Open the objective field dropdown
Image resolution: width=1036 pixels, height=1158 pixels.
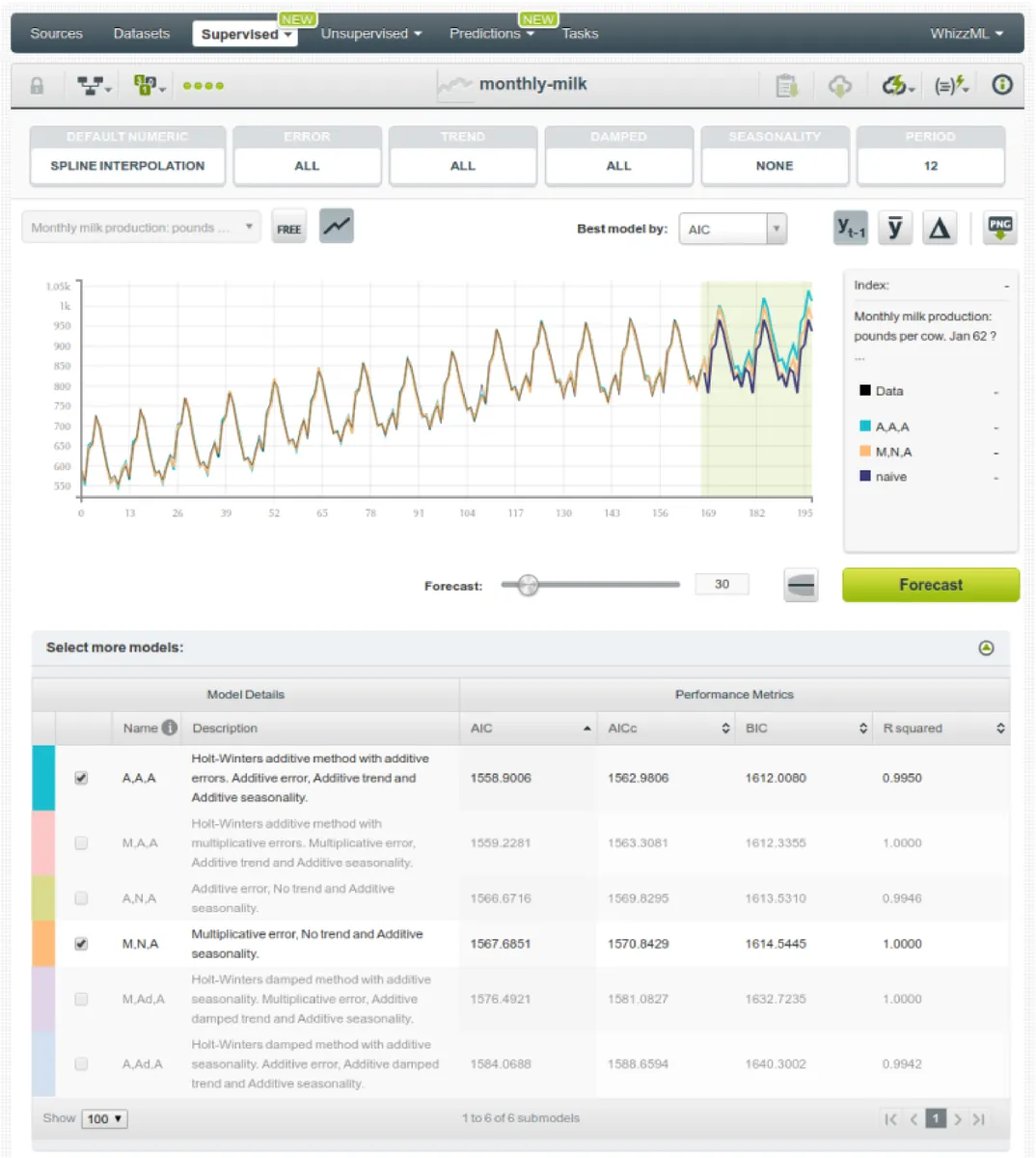click(x=141, y=228)
